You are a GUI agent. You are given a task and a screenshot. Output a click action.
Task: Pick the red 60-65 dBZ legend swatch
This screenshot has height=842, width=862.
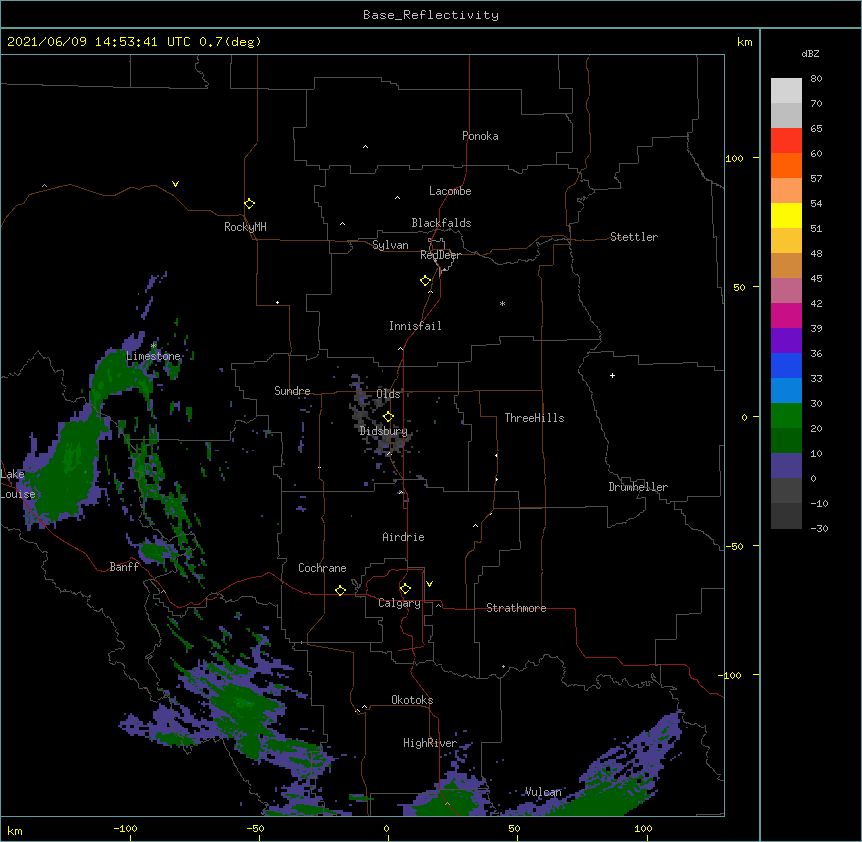pos(786,140)
